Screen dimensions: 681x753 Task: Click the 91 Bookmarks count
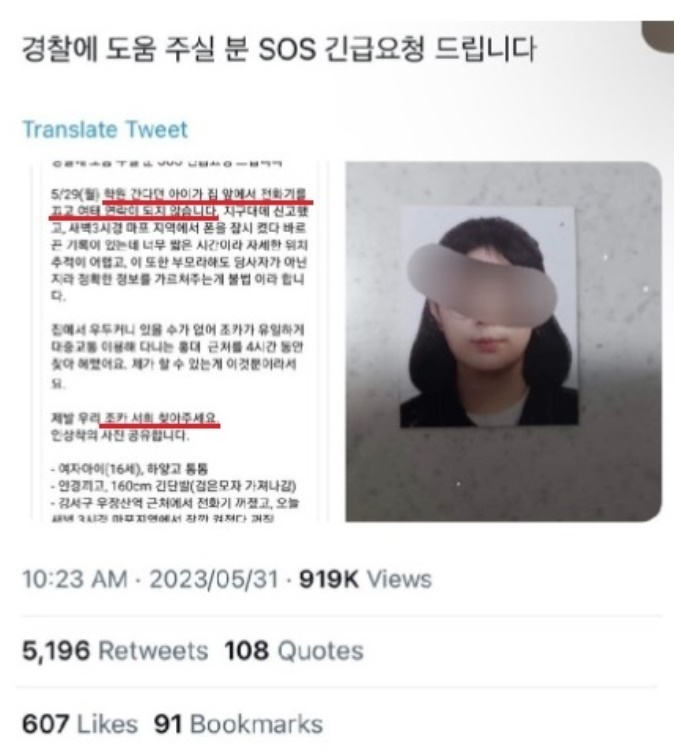point(238,724)
